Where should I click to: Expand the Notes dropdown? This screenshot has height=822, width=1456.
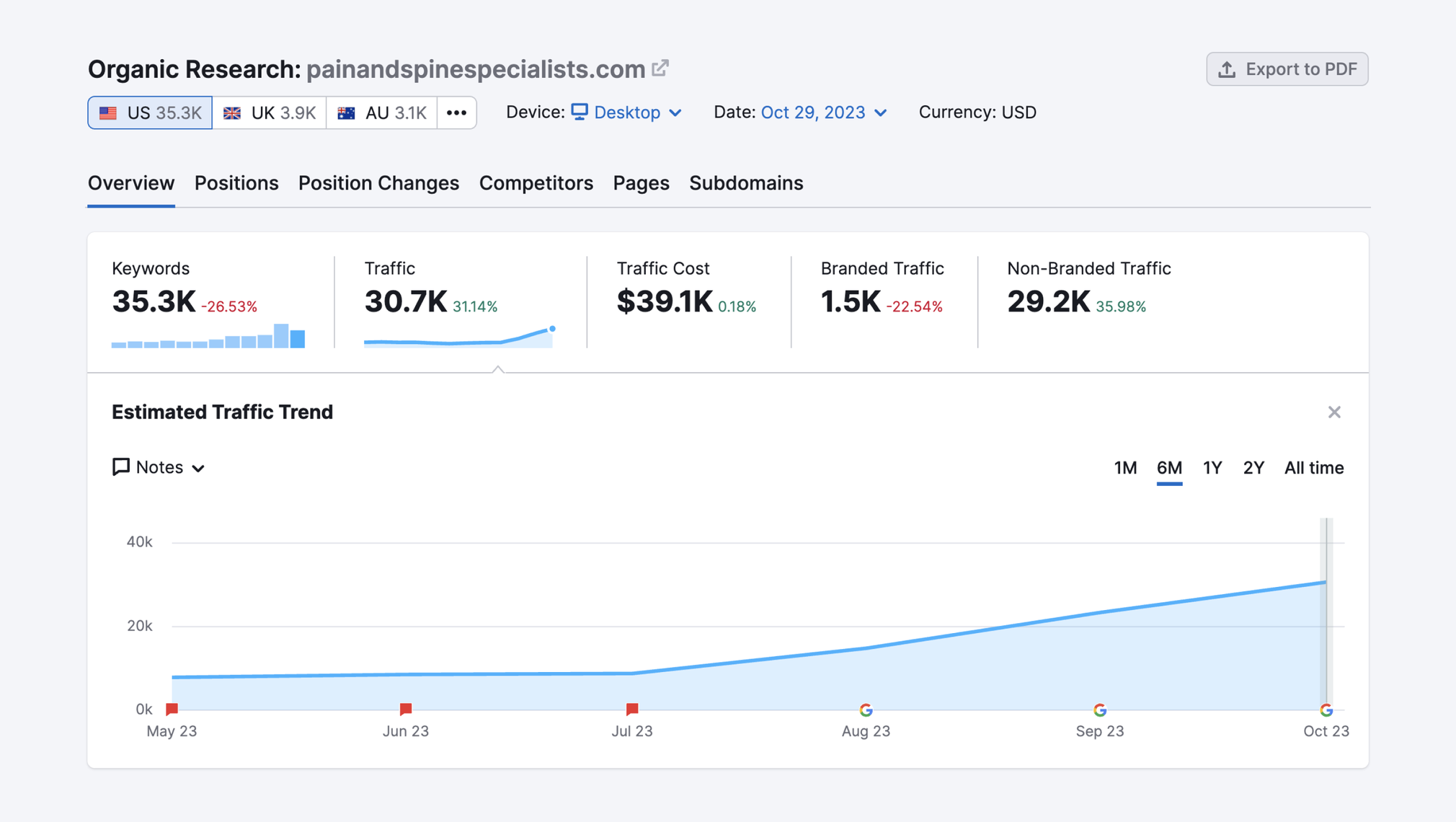click(159, 467)
